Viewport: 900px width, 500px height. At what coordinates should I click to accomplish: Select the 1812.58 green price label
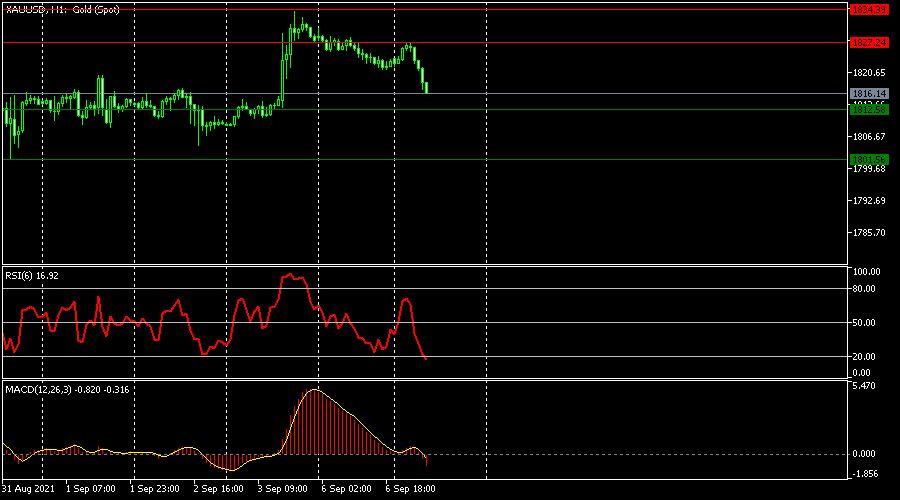(x=869, y=109)
